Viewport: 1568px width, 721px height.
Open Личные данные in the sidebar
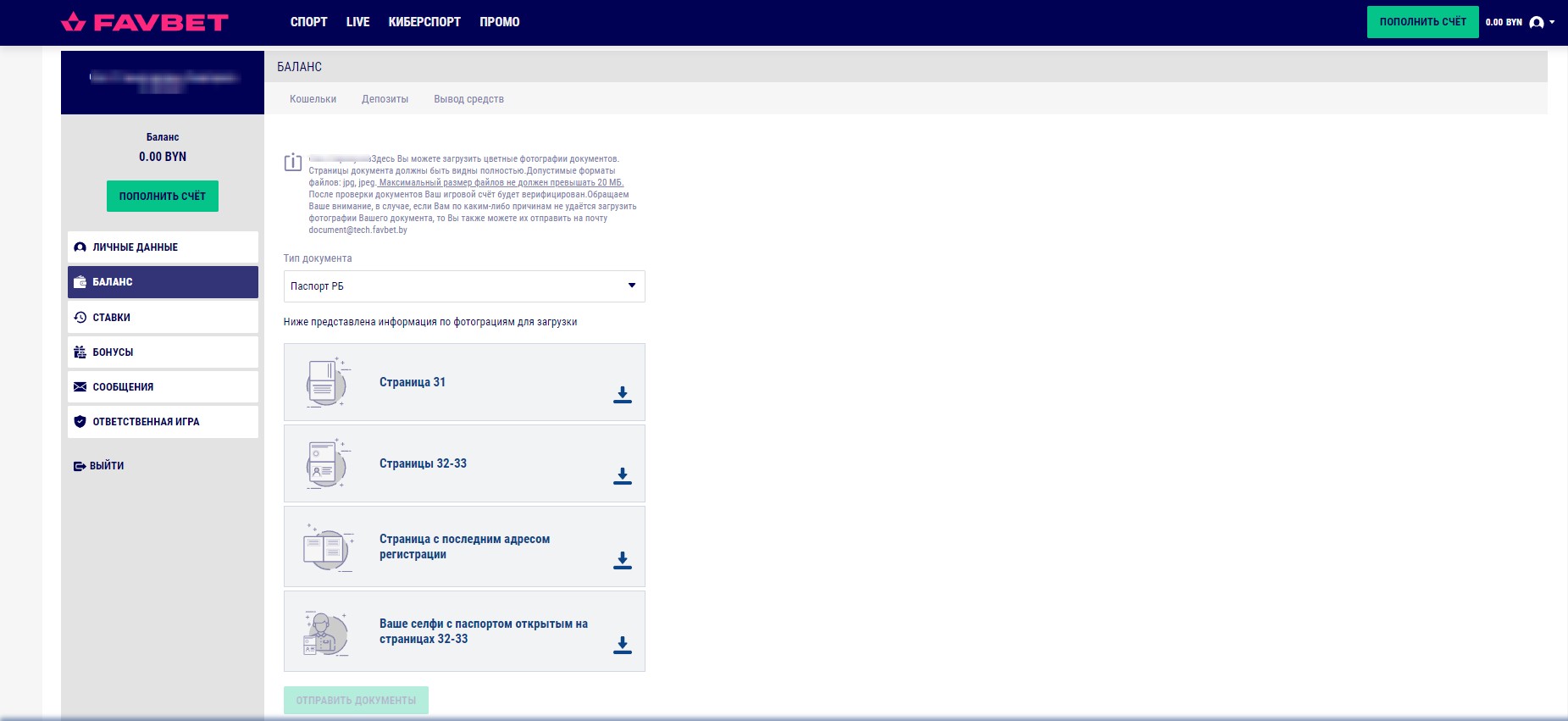(x=163, y=247)
